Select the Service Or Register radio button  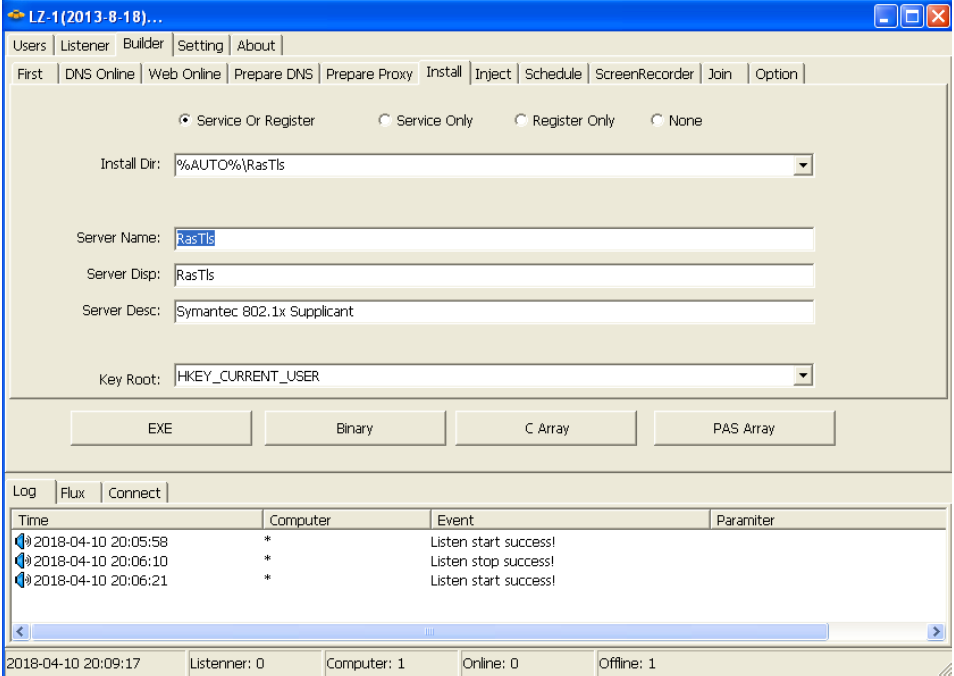click(184, 121)
